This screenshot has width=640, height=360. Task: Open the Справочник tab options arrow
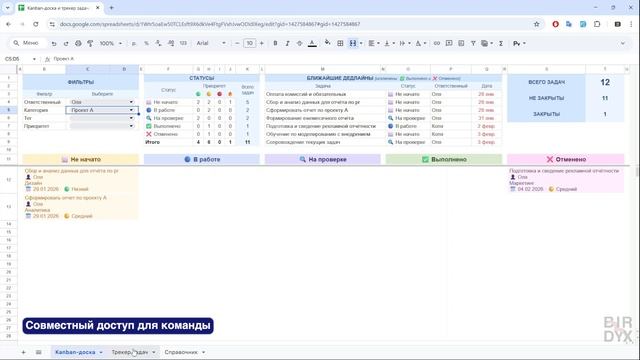[203, 352]
